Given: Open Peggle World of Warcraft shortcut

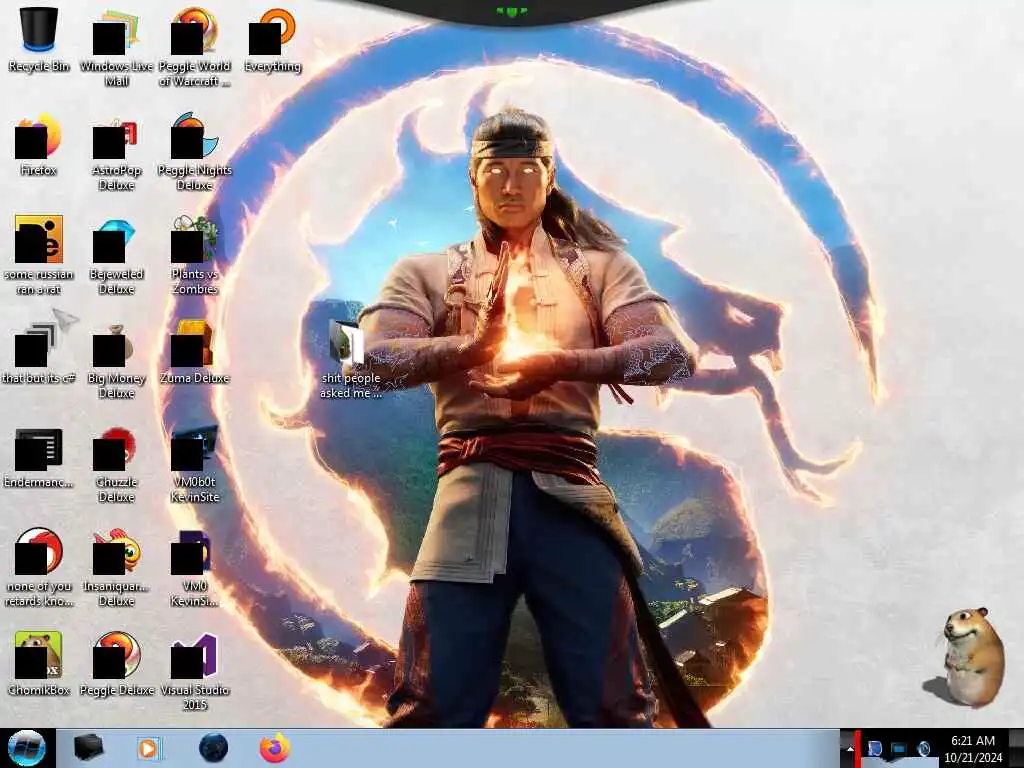Looking at the screenshot, I should 195,47.
